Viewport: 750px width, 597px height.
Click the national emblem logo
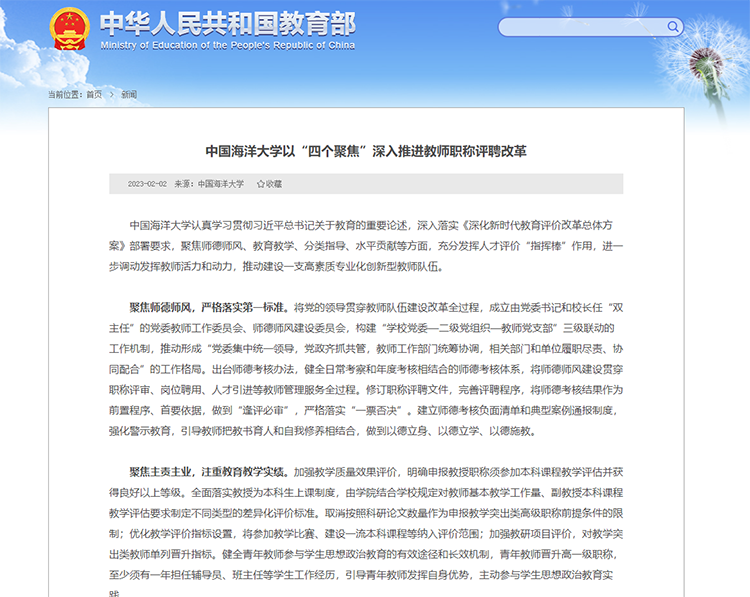pos(70,29)
